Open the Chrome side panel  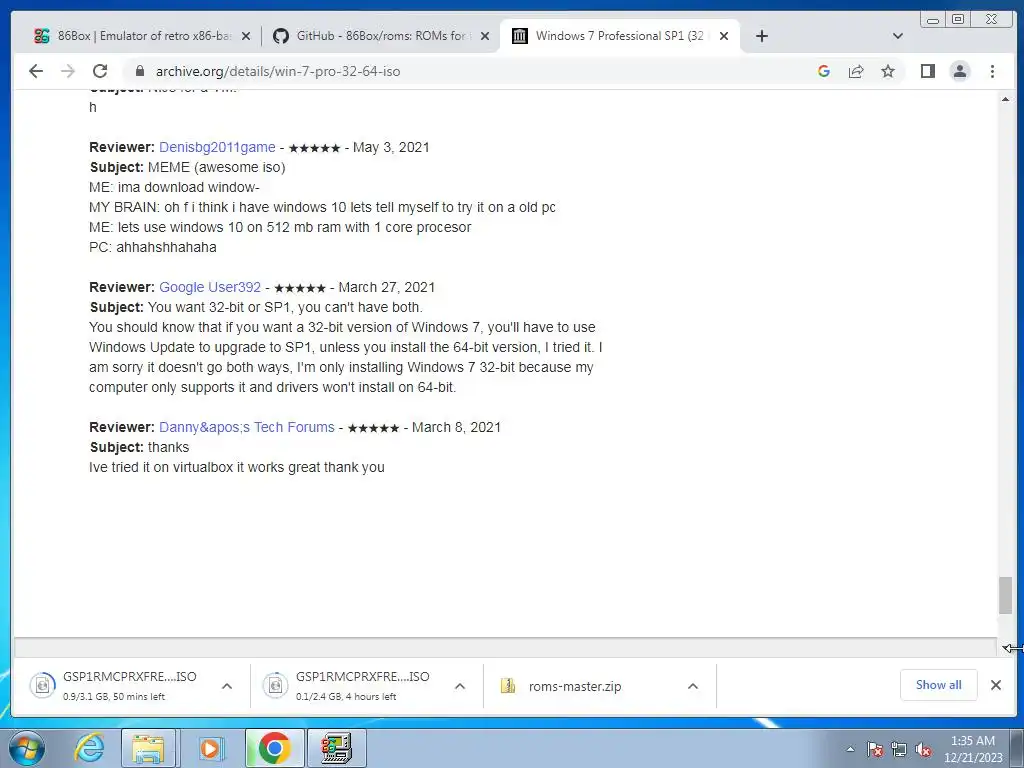tap(928, 71)
